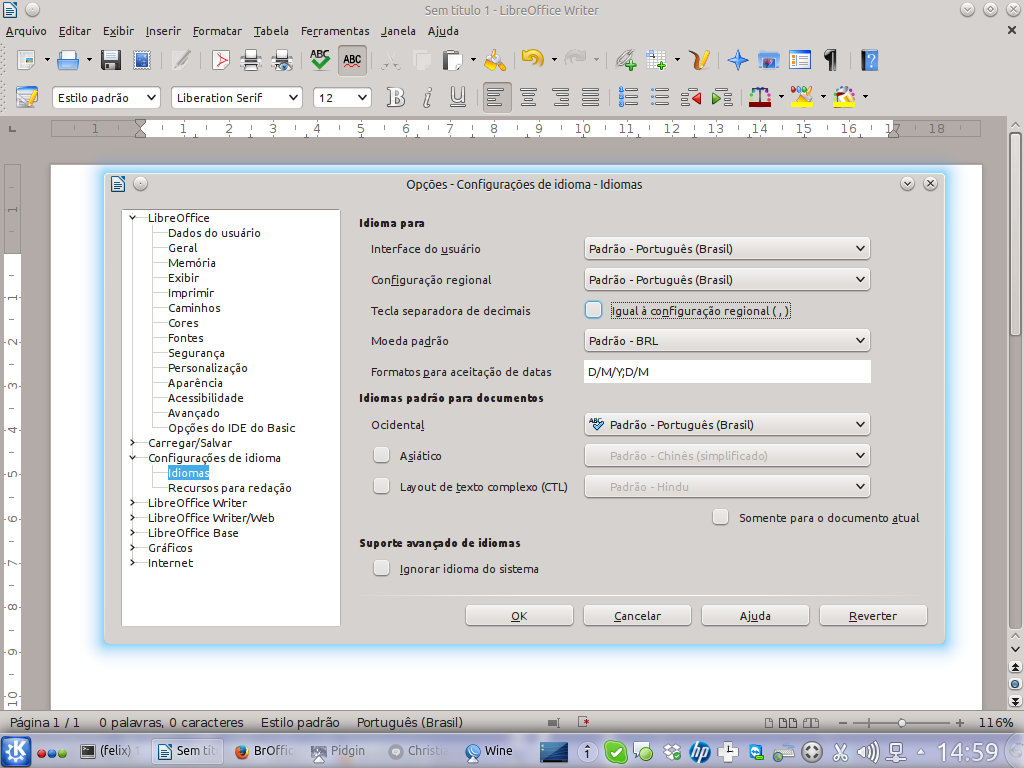The image size is (1024, 768).
Task: Click the Ajuda button in dialog
Action: (x=755, y=615)
